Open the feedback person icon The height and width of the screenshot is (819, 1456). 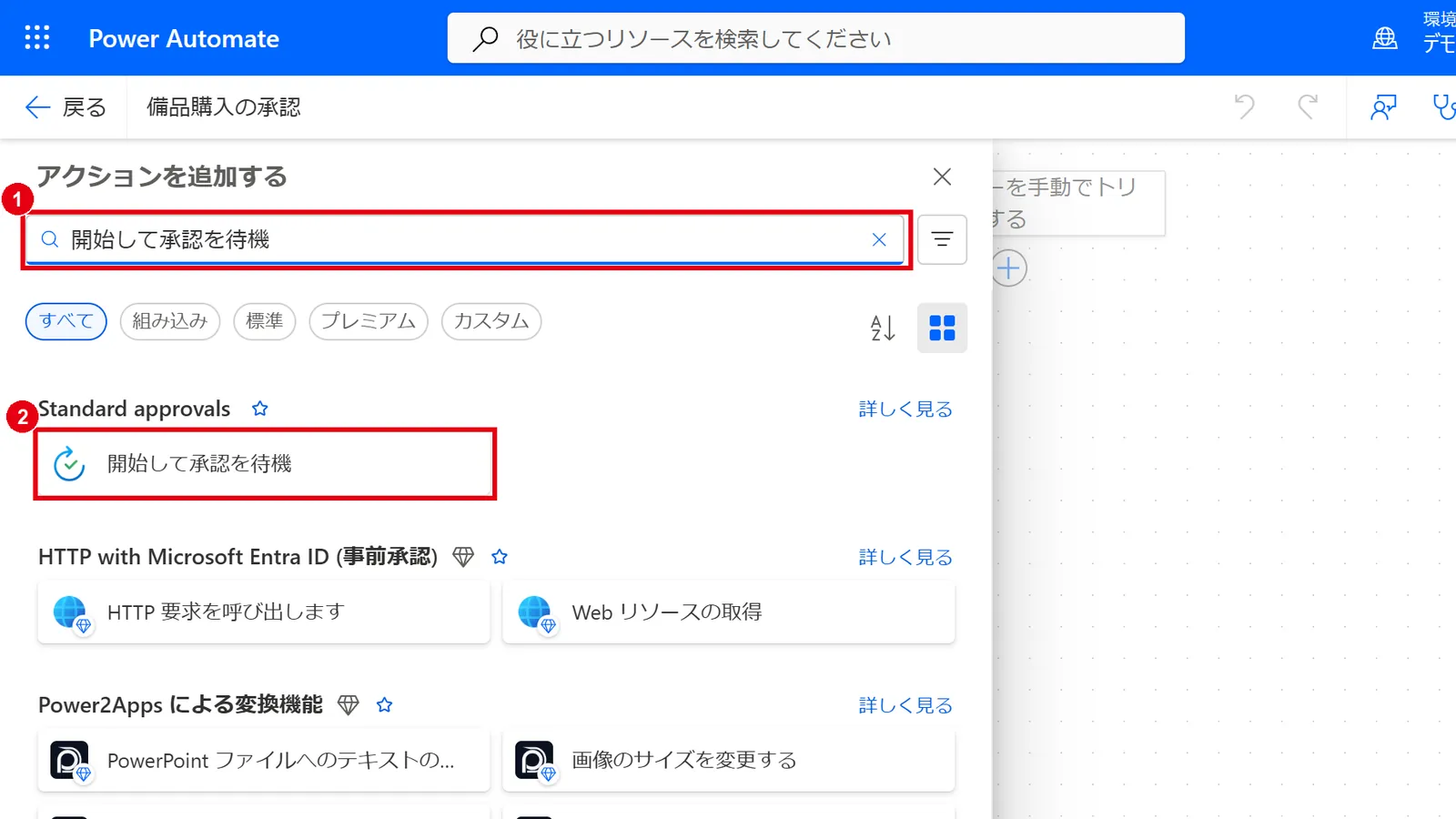pyautogui.click(x=1383, y=107)
